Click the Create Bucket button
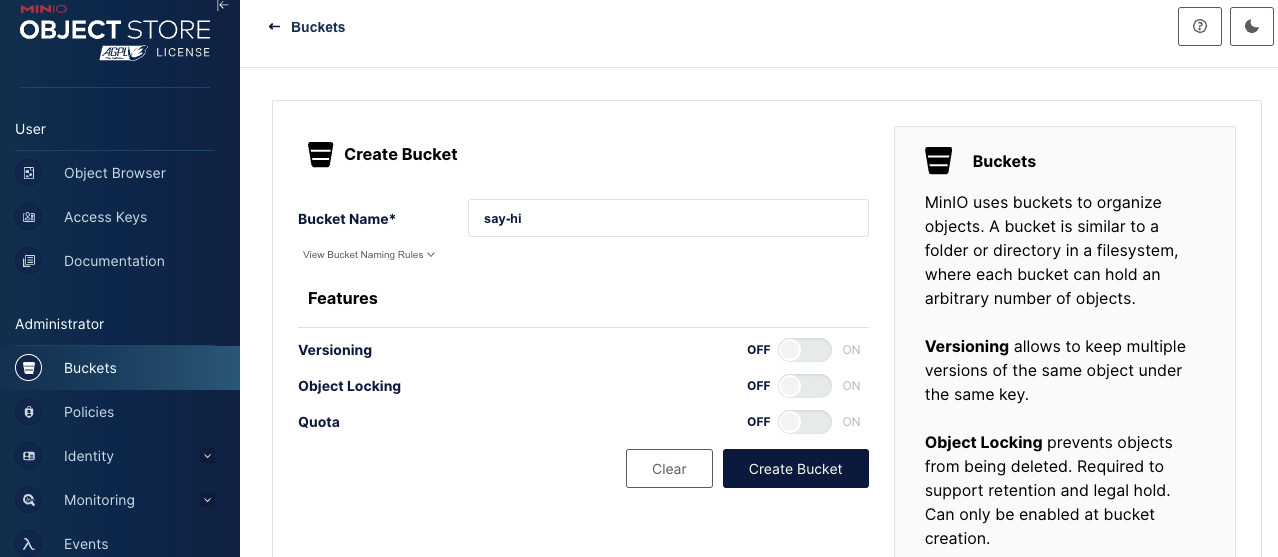 point(796,469)
